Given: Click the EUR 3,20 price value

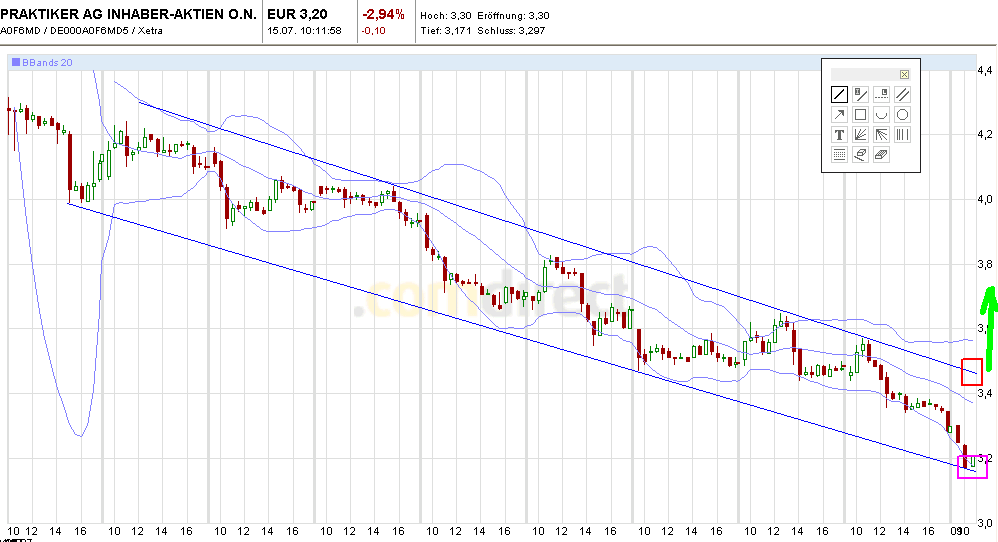Looking at the screenshot, I should click(297, 14).
